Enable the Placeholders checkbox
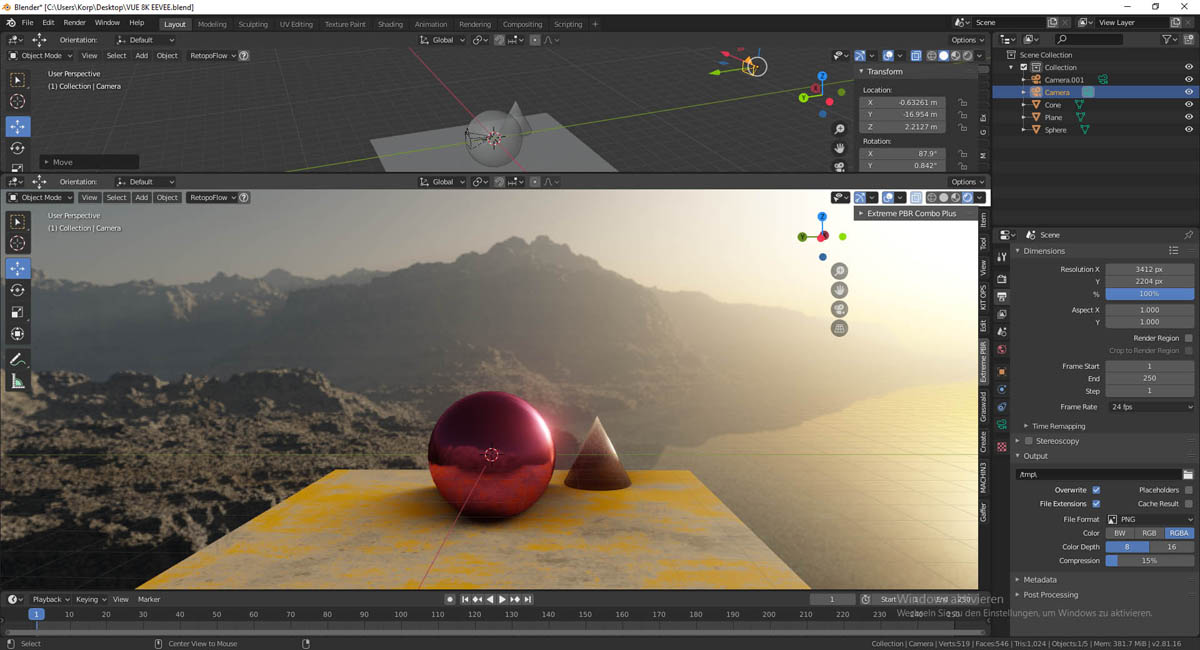Screen dimensions: 1200x650 tap(1188, 490)
